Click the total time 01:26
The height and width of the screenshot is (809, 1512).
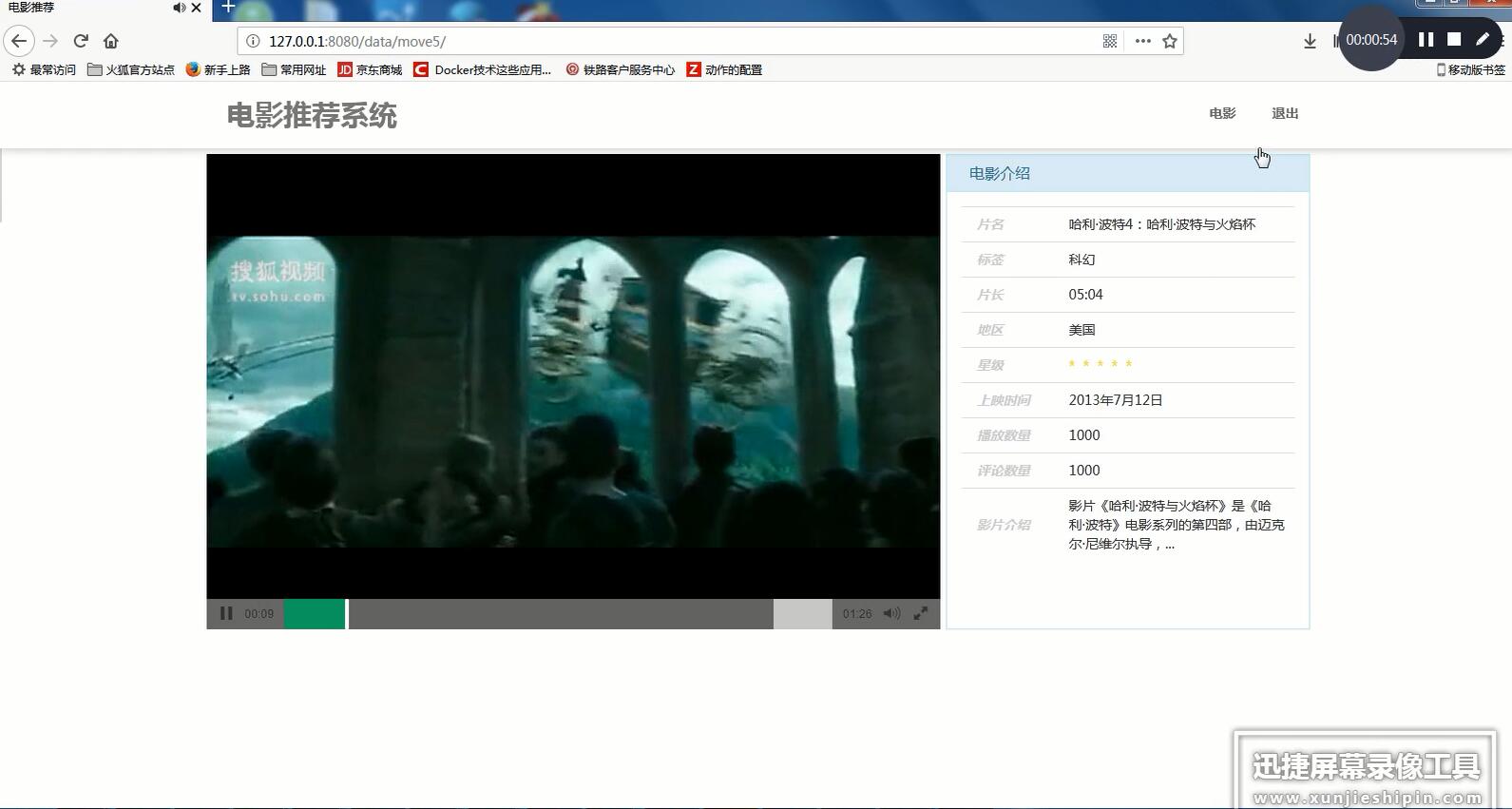[x=856, y=614]
